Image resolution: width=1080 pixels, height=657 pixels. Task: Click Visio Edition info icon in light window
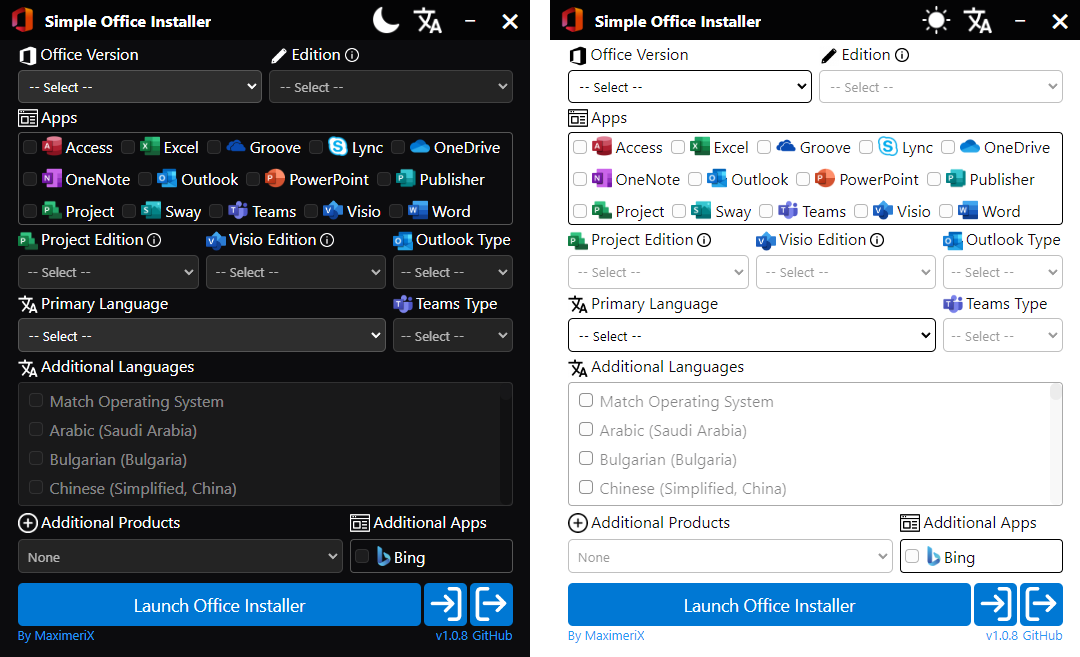[x=877, y=240]
